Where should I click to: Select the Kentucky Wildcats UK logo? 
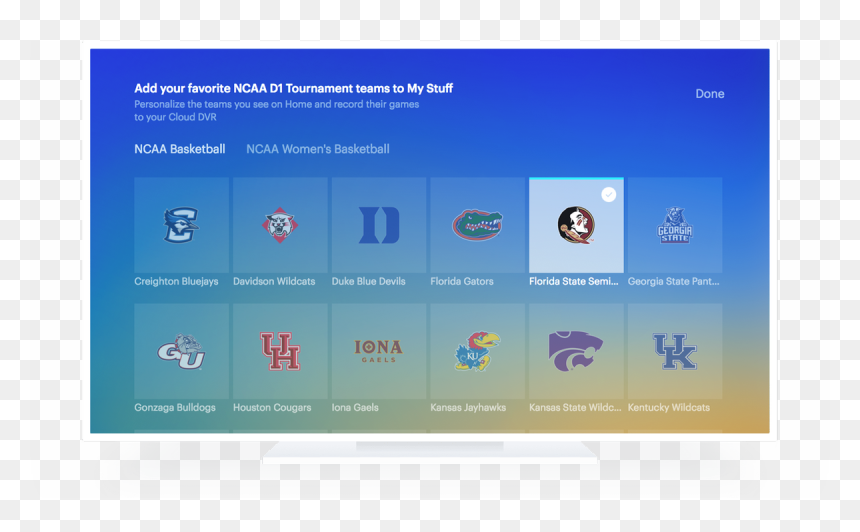point(675,352)
